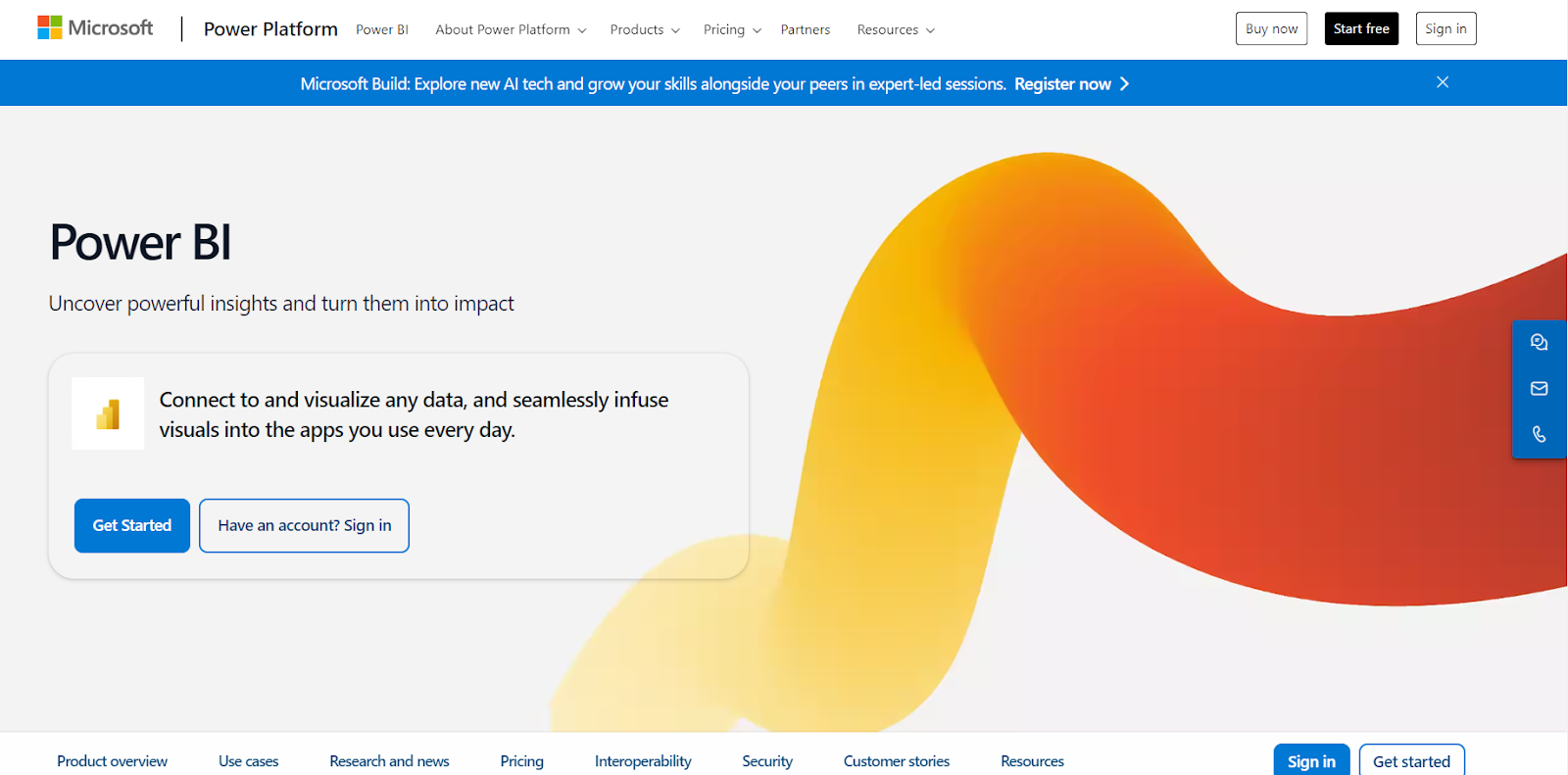Click Have an account? Sign in

pos(304,525)
